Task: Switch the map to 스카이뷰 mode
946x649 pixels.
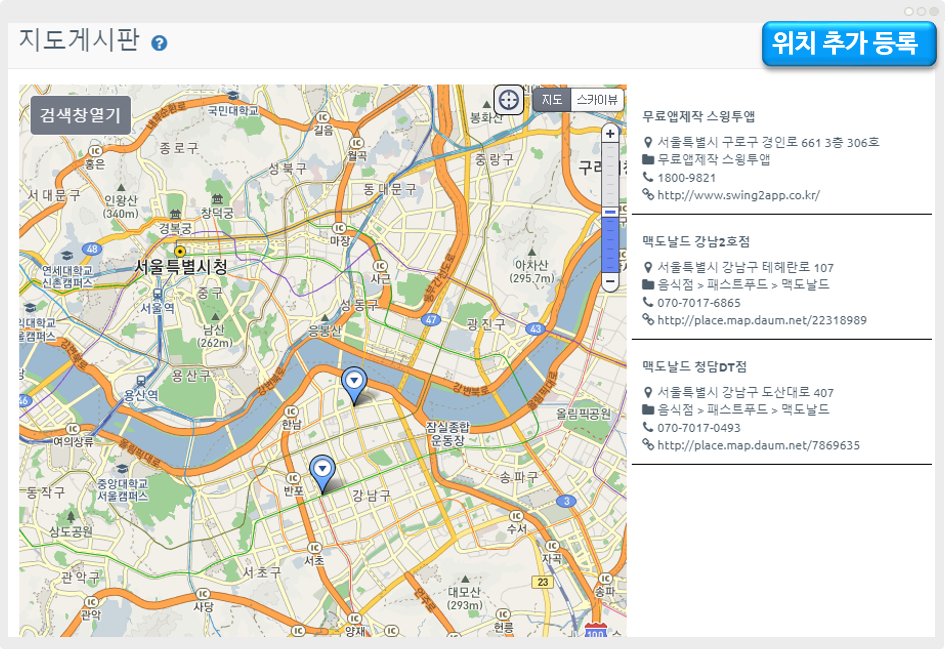Action: pos(597,100)
